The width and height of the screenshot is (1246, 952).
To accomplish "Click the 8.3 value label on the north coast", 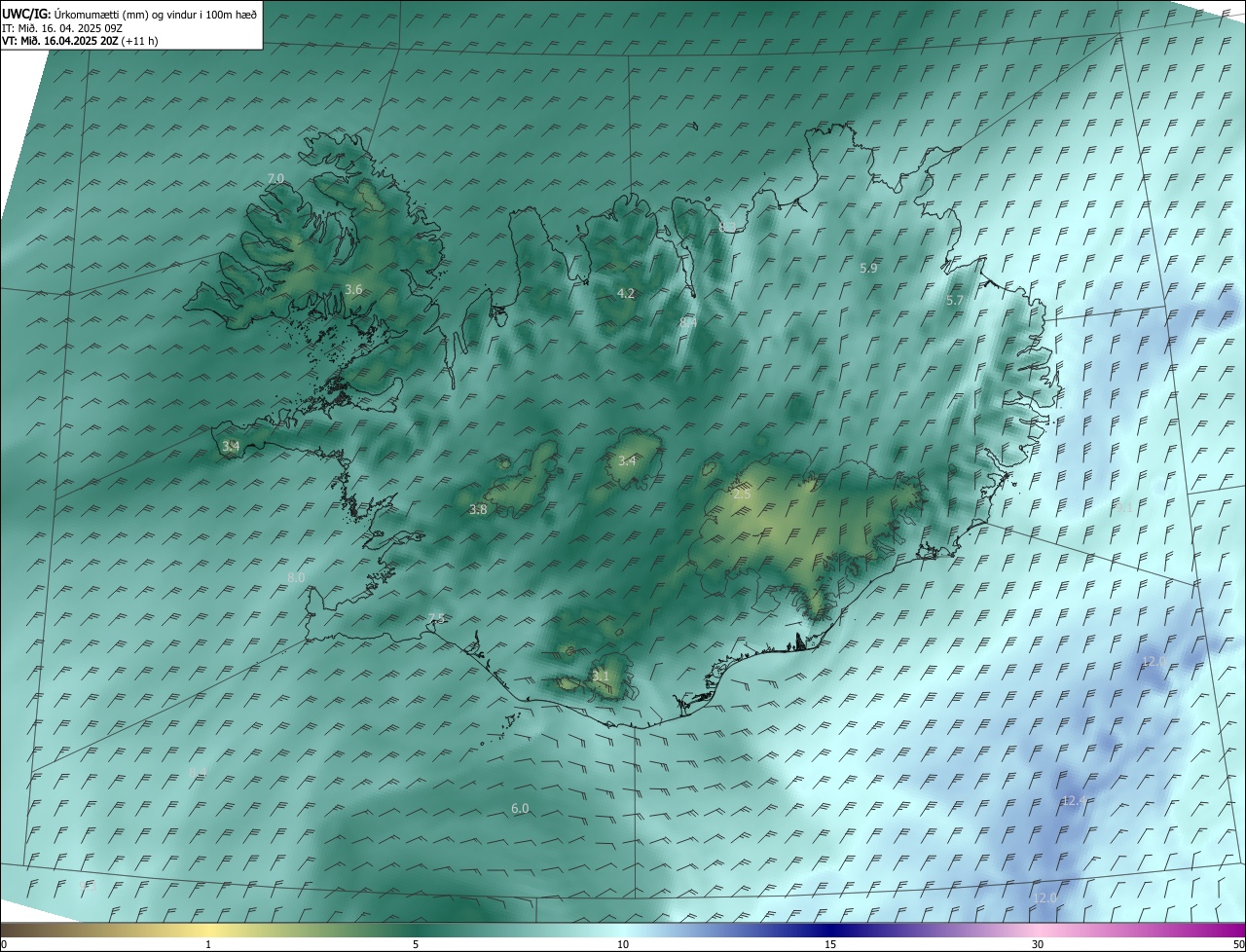I will click(729, 227).
